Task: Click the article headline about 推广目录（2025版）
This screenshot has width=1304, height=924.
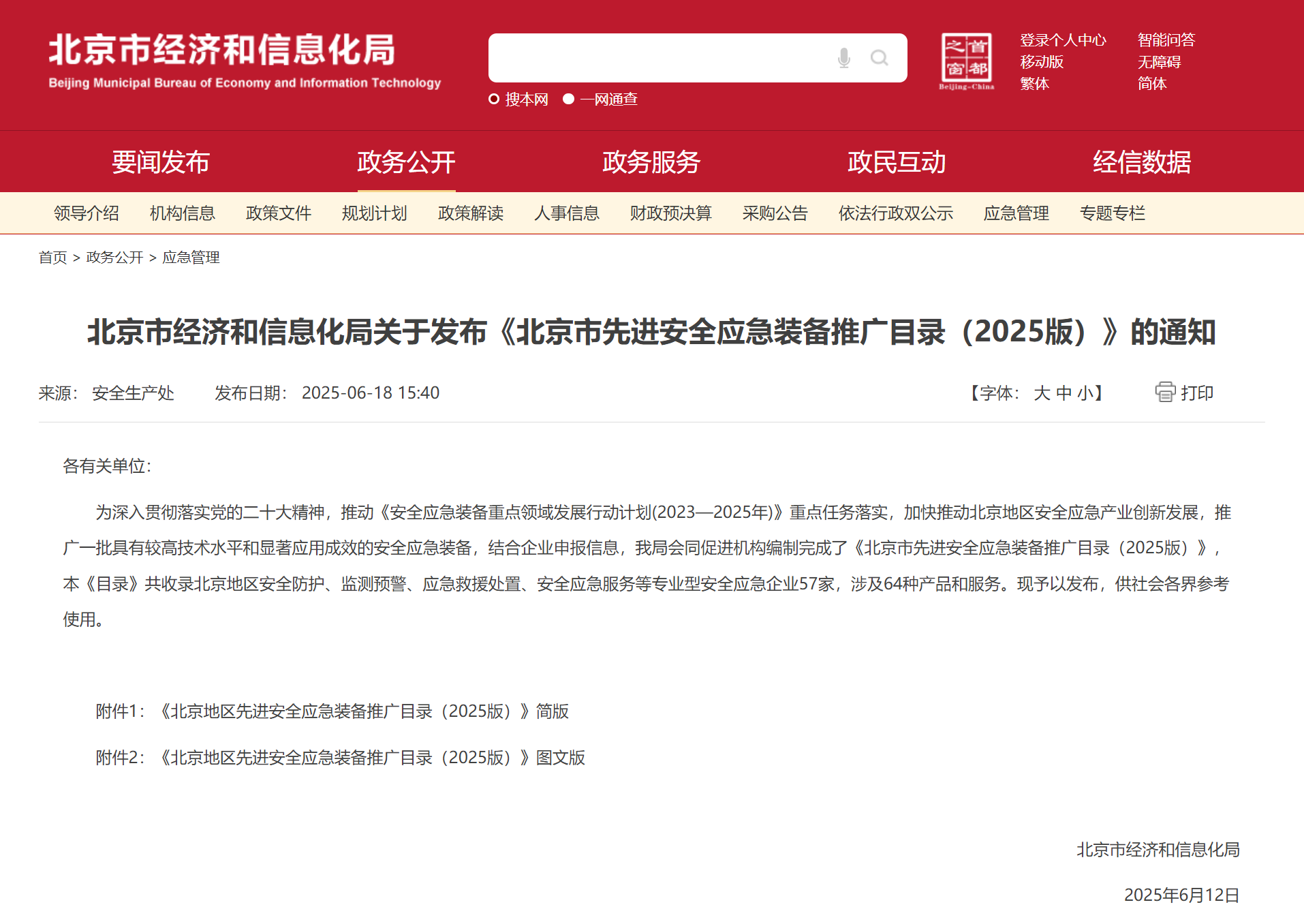Action: tap(651, 332)
